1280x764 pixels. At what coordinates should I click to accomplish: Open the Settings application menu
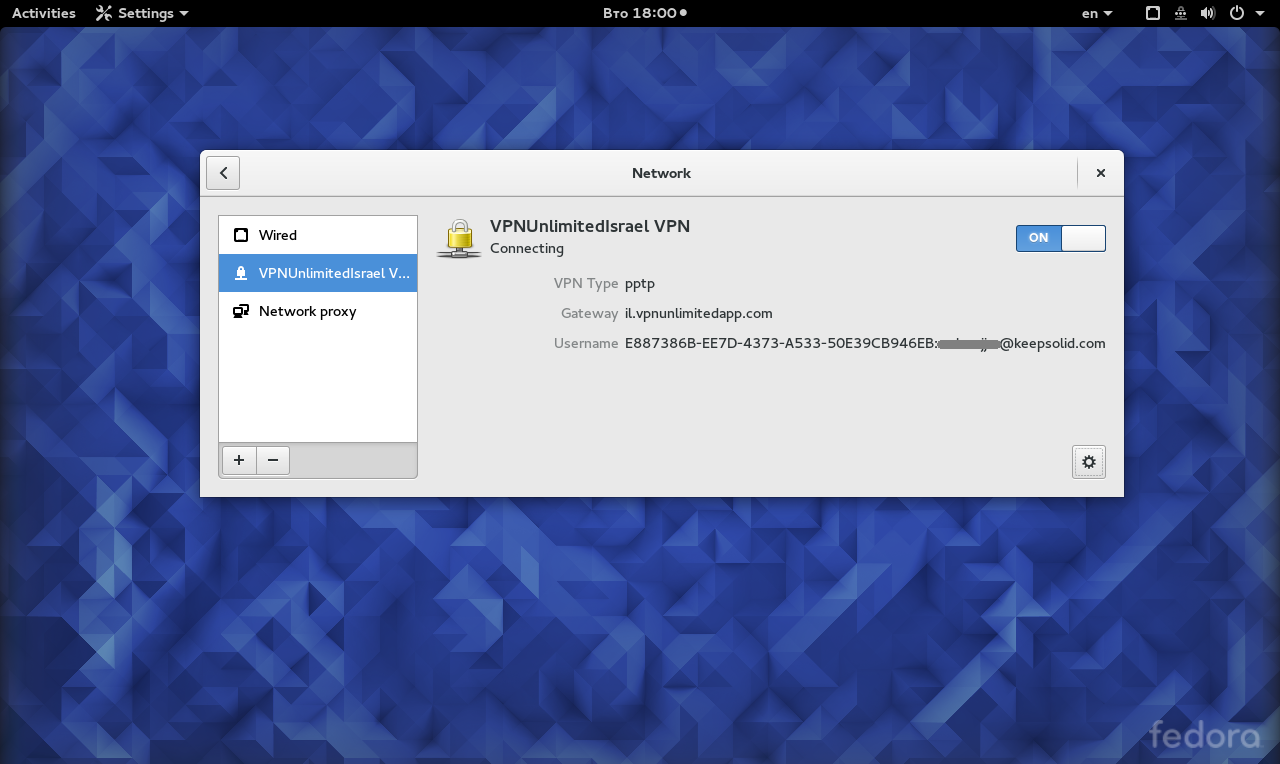(x=142, y=13)
